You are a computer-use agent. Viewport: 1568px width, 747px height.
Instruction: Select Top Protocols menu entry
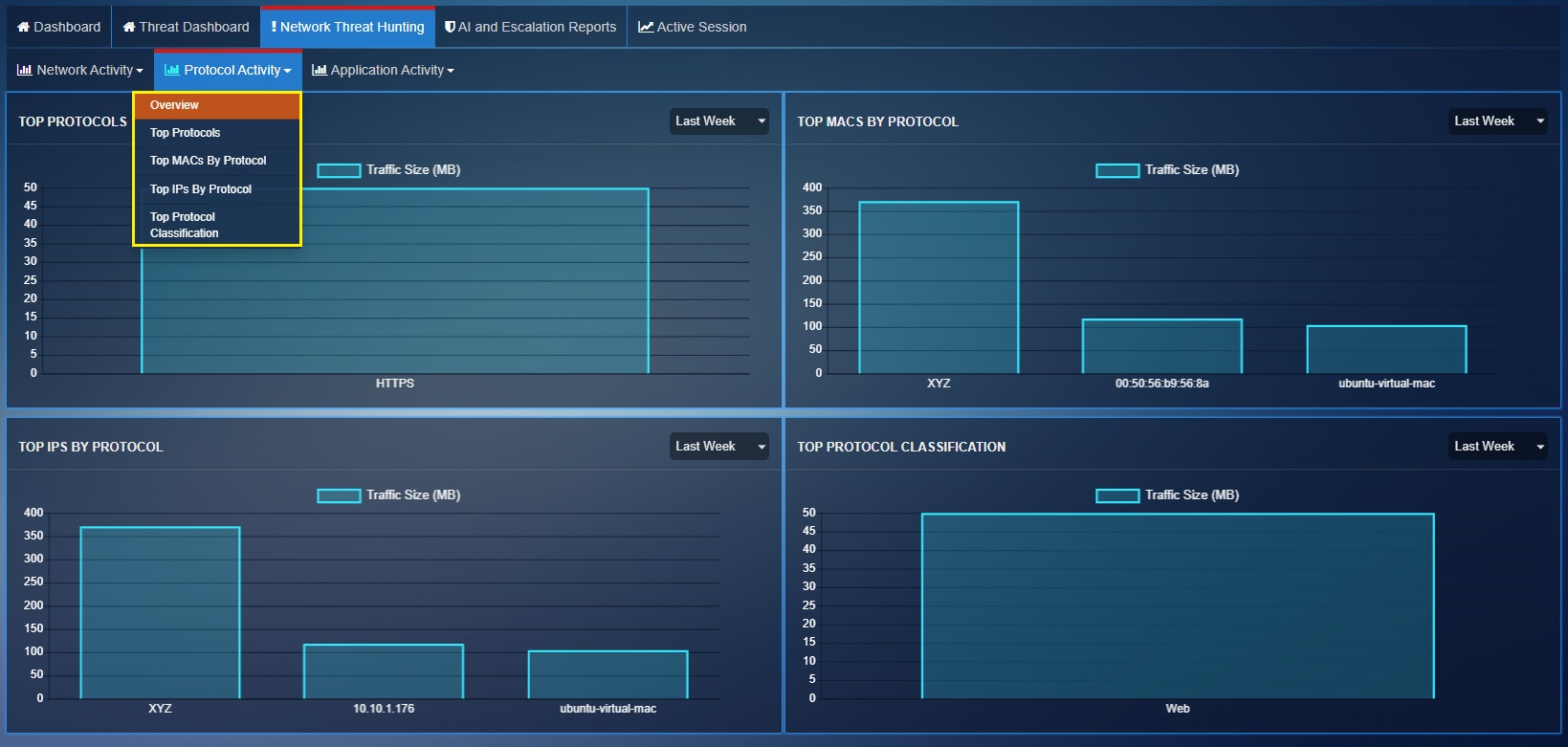coord(217,133)
